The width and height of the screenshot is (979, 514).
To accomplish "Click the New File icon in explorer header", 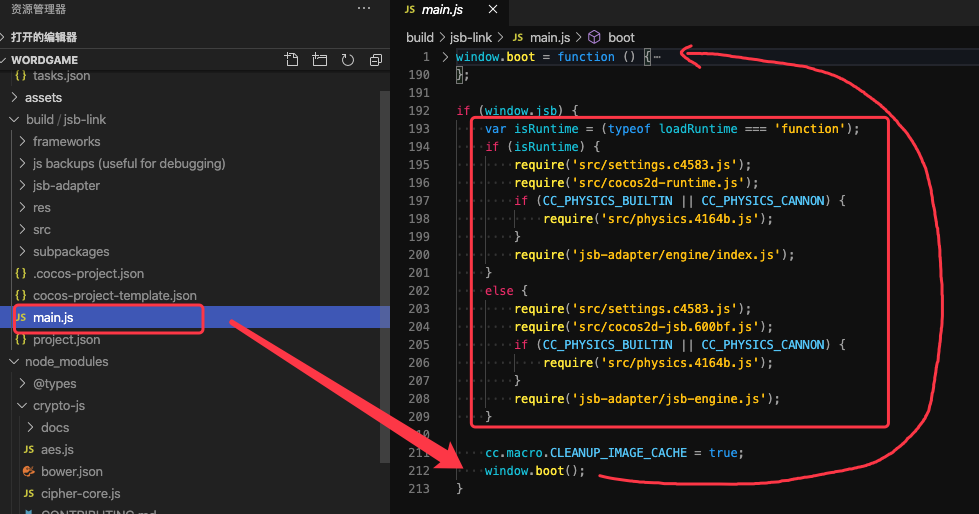I will click(292, 60).
